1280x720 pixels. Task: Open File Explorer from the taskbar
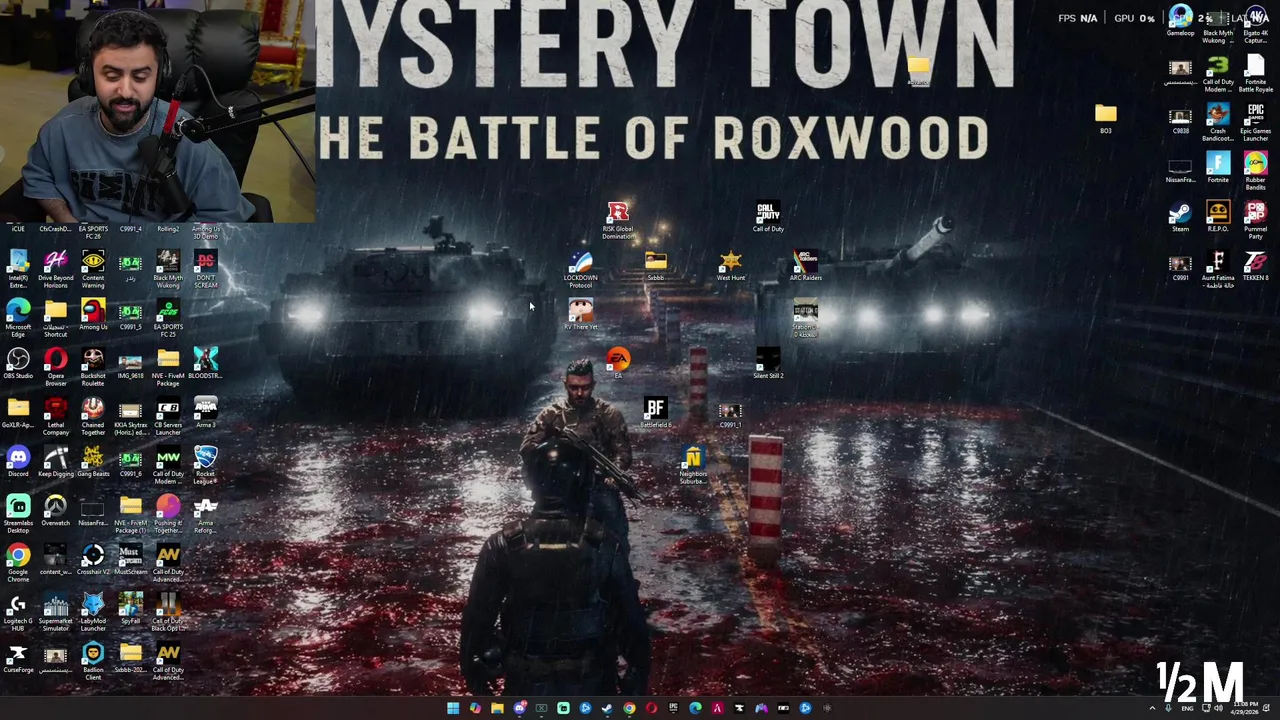click(497, 708)
